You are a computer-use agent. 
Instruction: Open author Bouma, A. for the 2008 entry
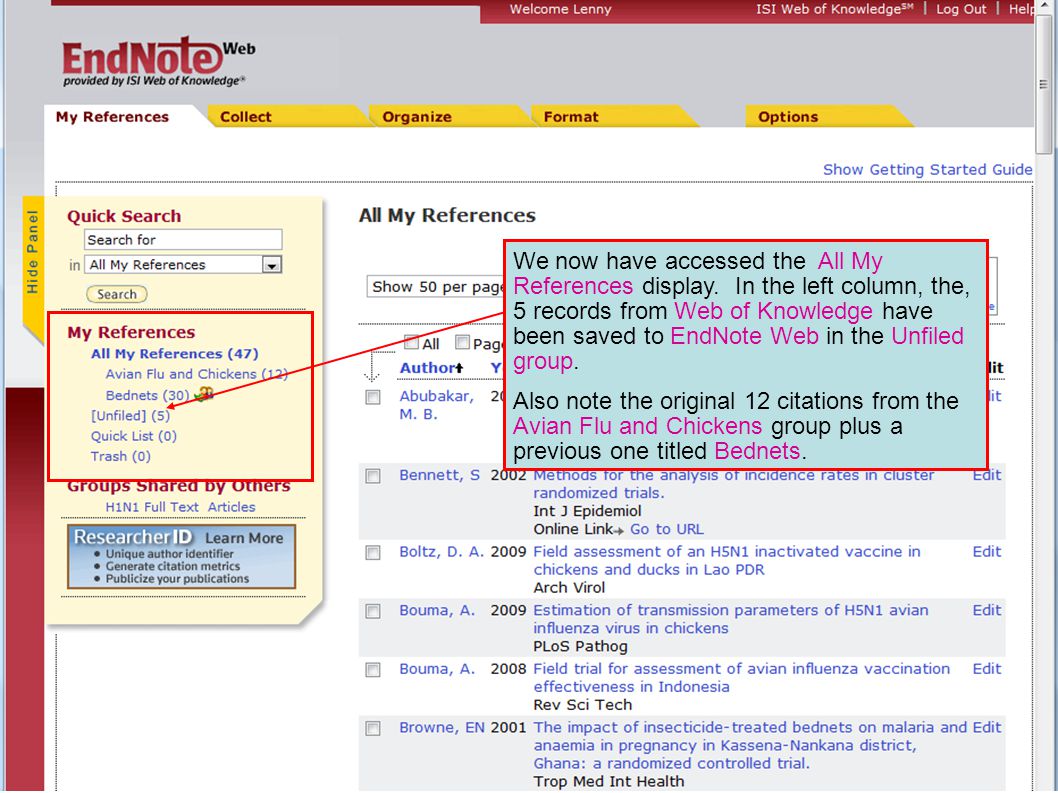point(437,669)
